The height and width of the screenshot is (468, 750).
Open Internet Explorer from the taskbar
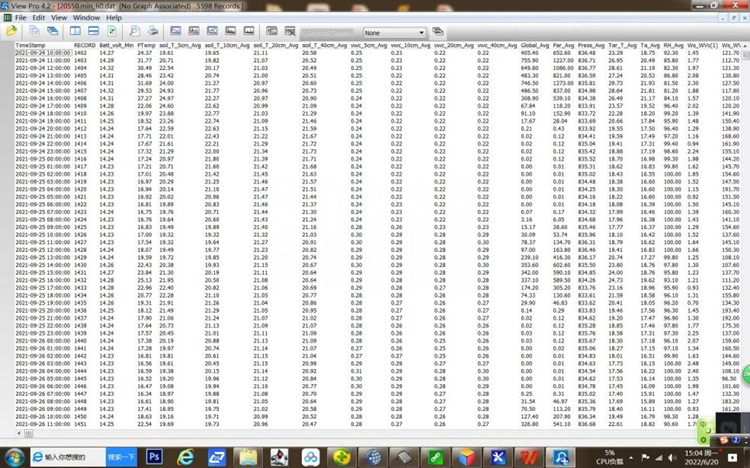coord(186,457)
